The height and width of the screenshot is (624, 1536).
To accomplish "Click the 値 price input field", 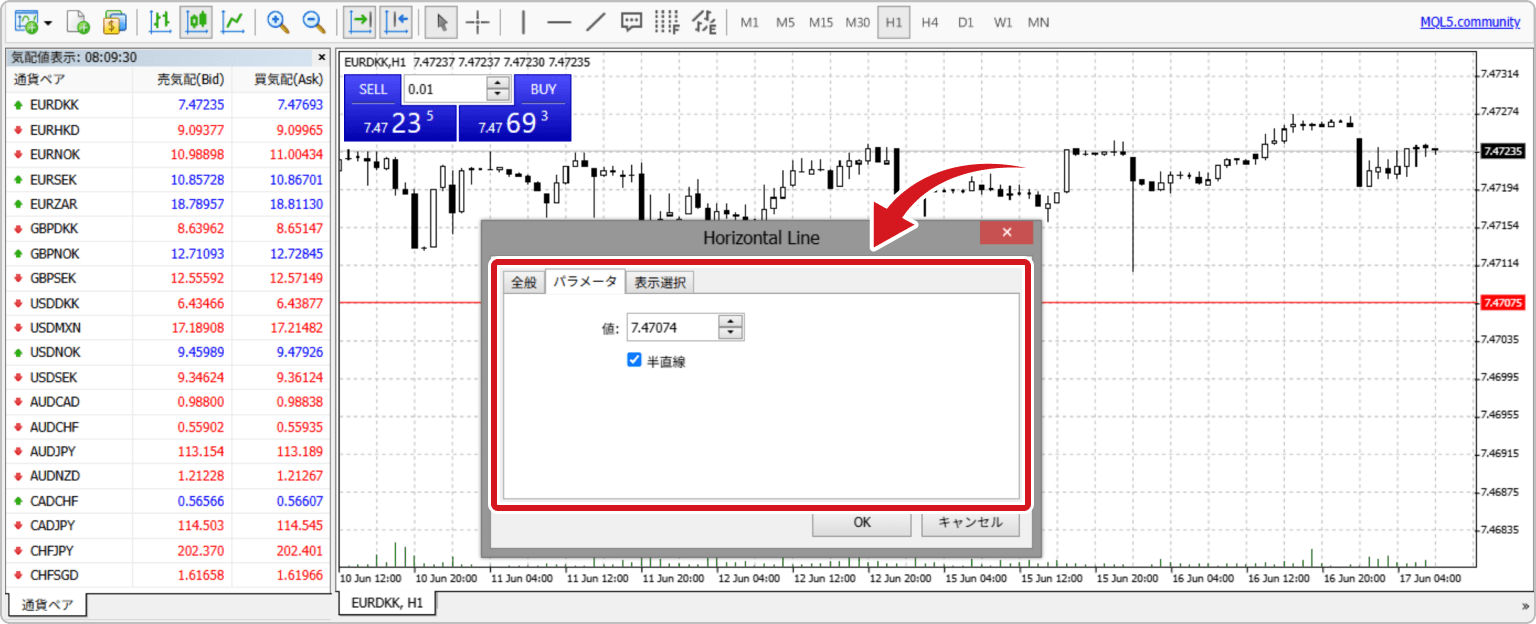I will pyautogui.click(x=673, y=327).
